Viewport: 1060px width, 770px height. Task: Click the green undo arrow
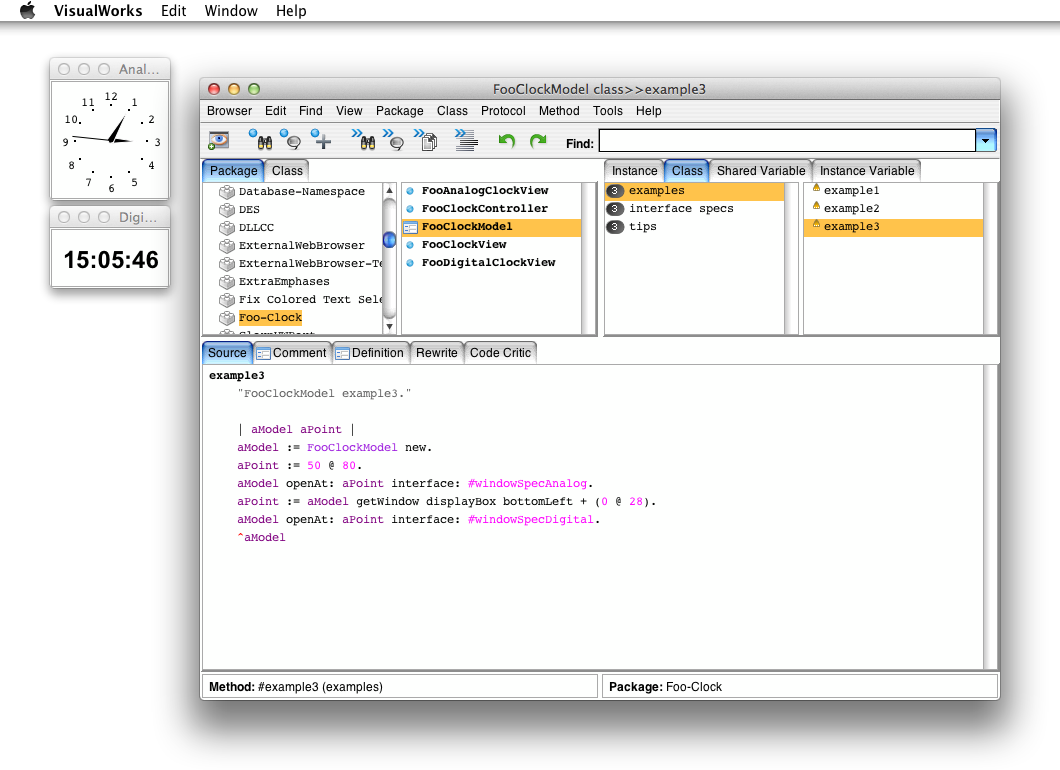pos(506,141)
